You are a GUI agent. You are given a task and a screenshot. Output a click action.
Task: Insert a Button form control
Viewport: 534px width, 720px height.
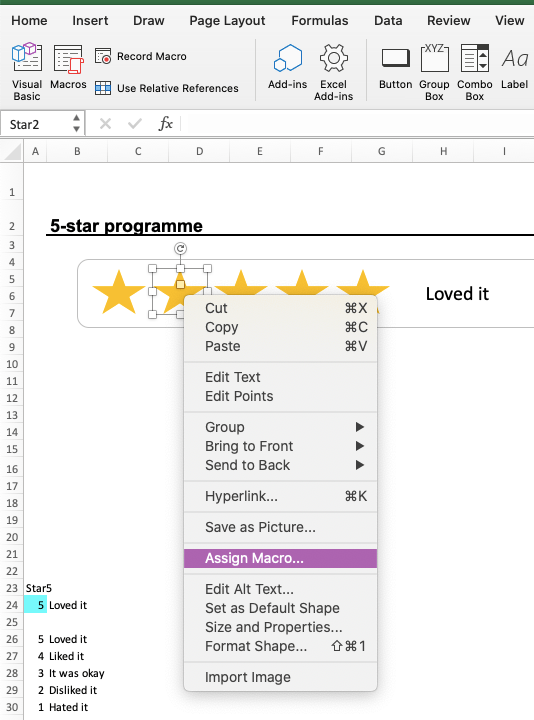(396, 58)
